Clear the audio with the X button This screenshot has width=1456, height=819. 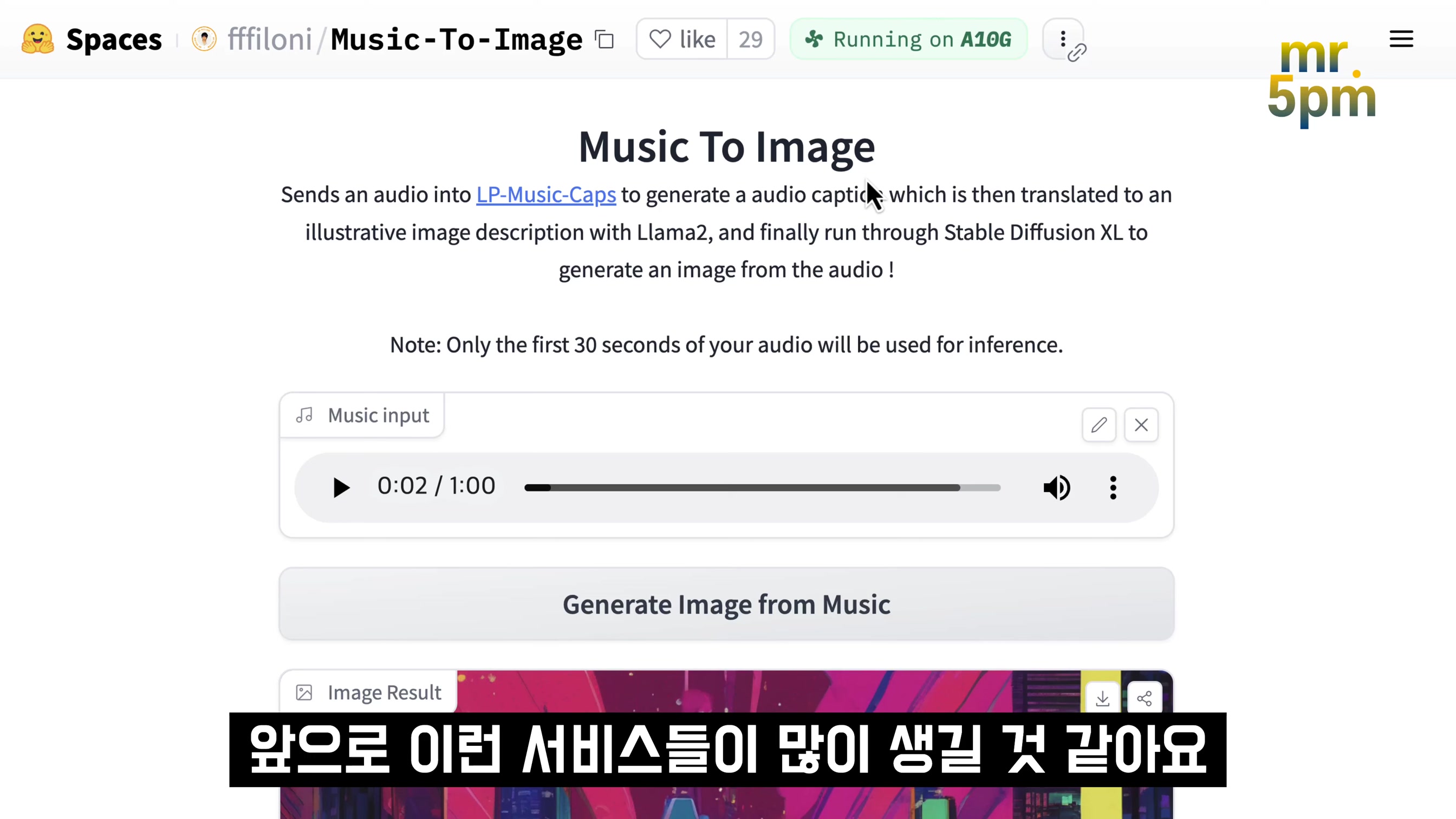tap(1141, 425)
